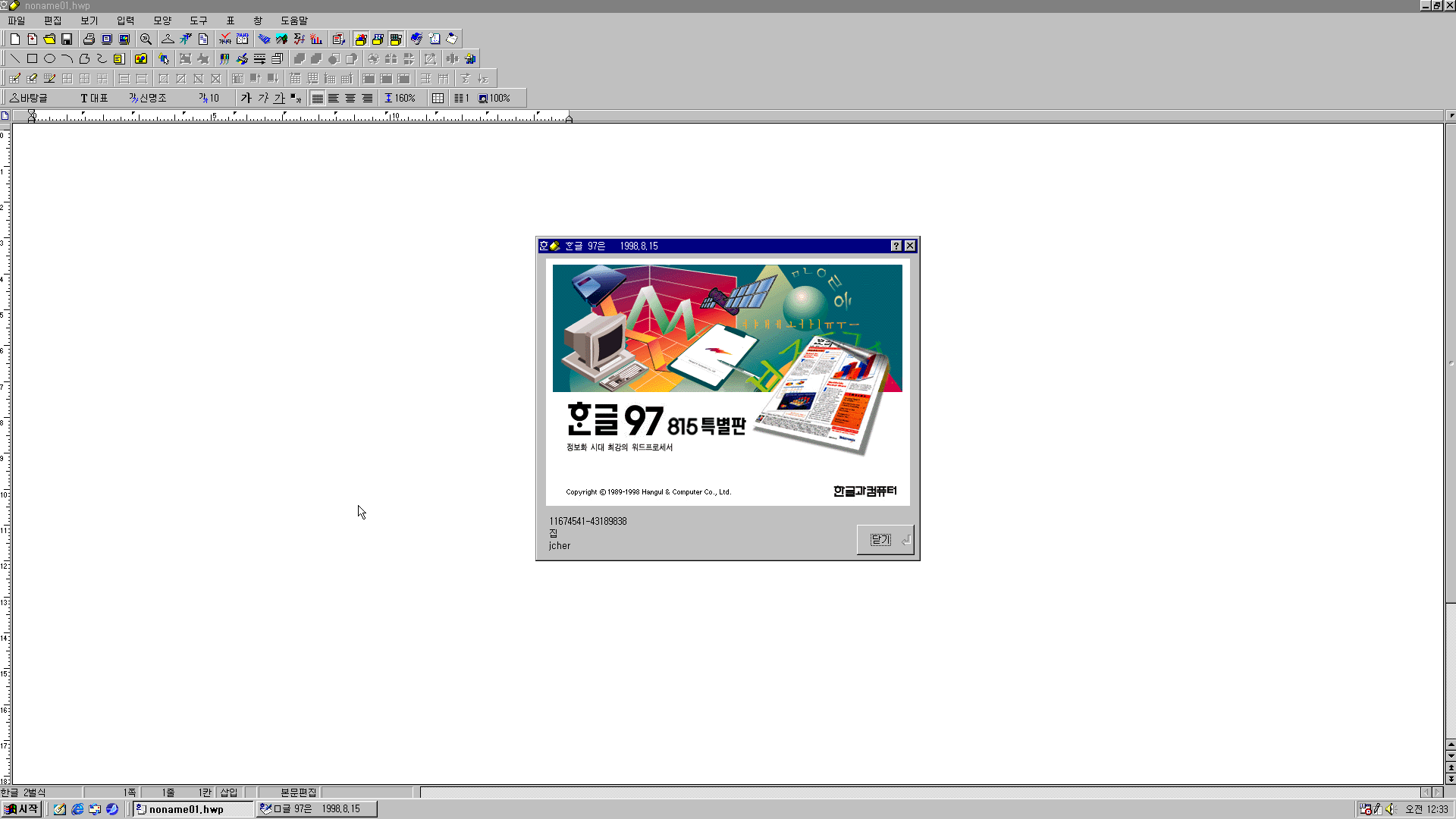Image resolution: width=1456 pixels, height=819 pixels.
Task: Click the sheet music notes icon on the drawing toolbar
Action: pos(224,58)
